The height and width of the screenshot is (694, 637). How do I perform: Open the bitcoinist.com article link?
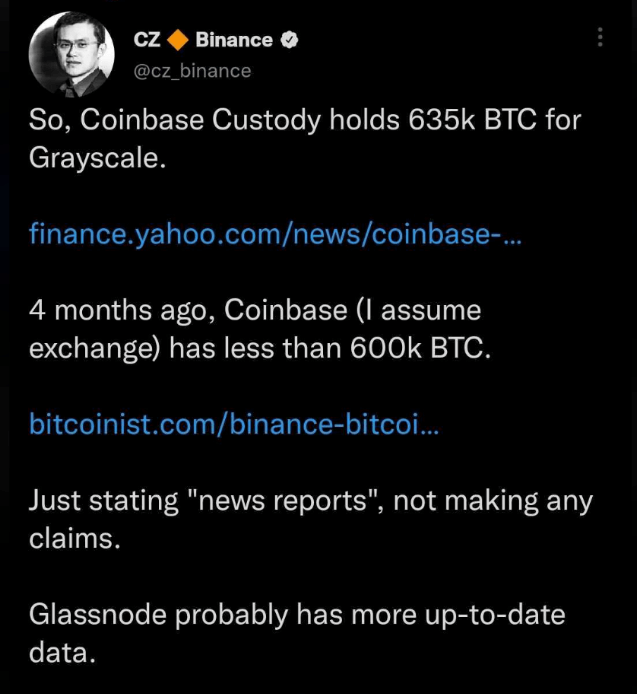click(x=232, y=425)
